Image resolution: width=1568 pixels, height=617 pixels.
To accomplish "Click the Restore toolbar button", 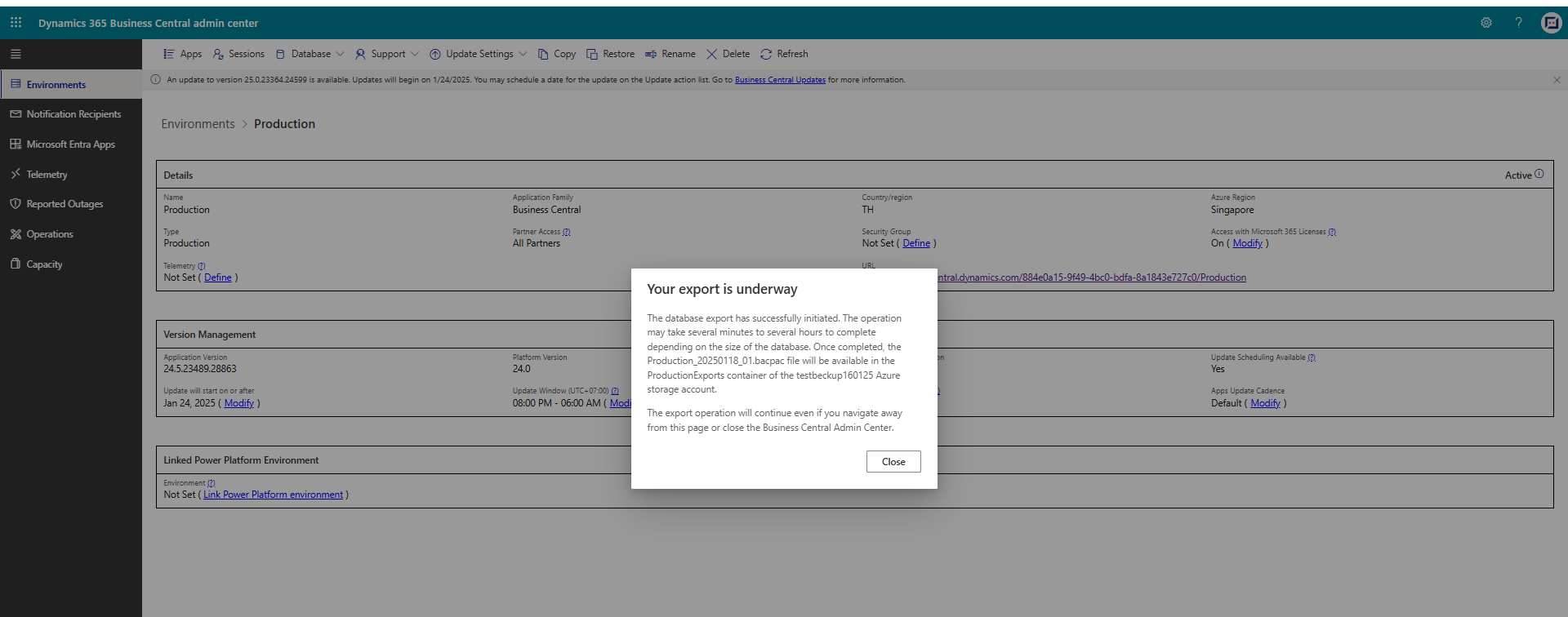I will tap(611, 54).
